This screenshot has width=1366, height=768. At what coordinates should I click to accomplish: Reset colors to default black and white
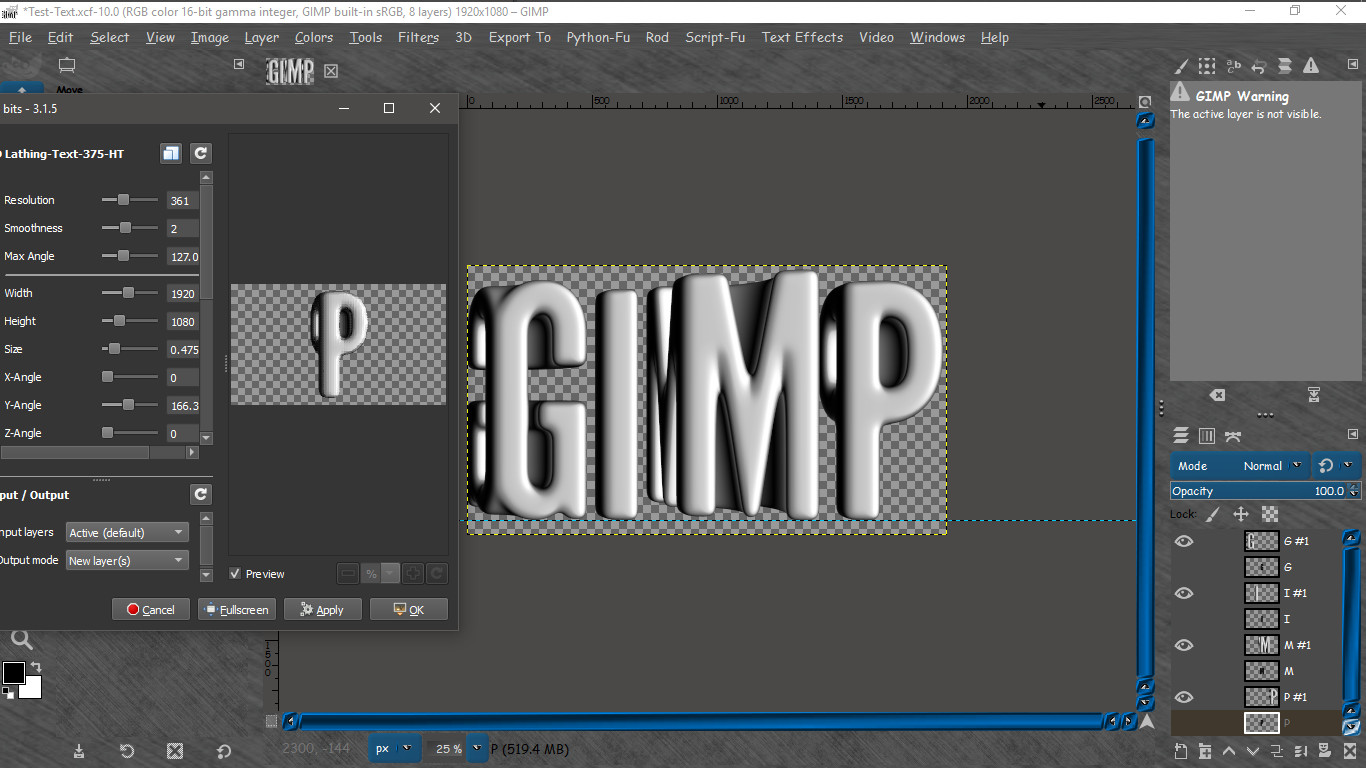8,692
